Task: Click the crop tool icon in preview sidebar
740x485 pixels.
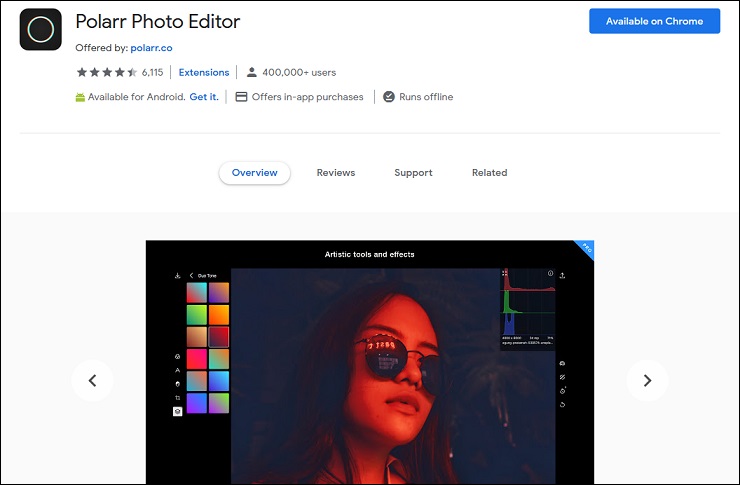Action: (177, 398)
